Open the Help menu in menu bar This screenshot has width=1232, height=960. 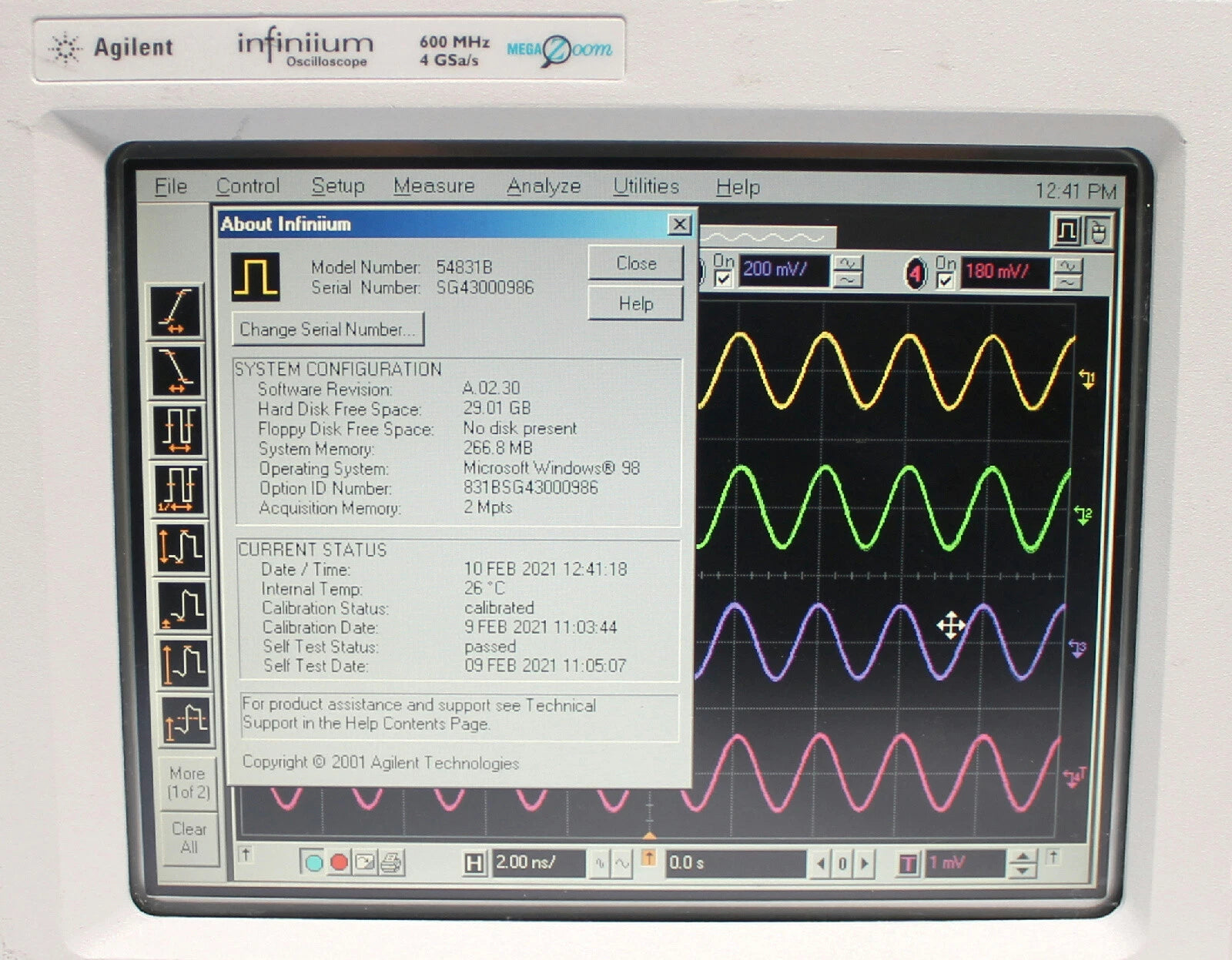pos(738,187)
